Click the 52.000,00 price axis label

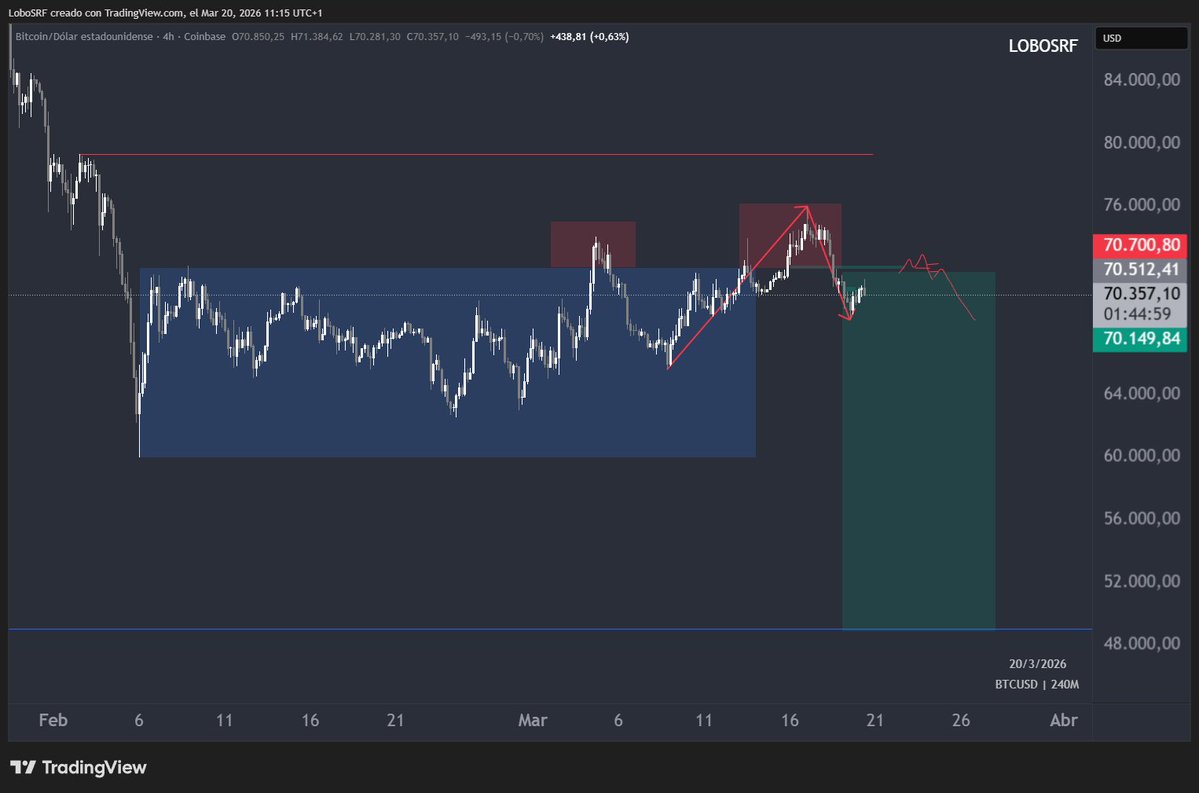coord(1142,581)
